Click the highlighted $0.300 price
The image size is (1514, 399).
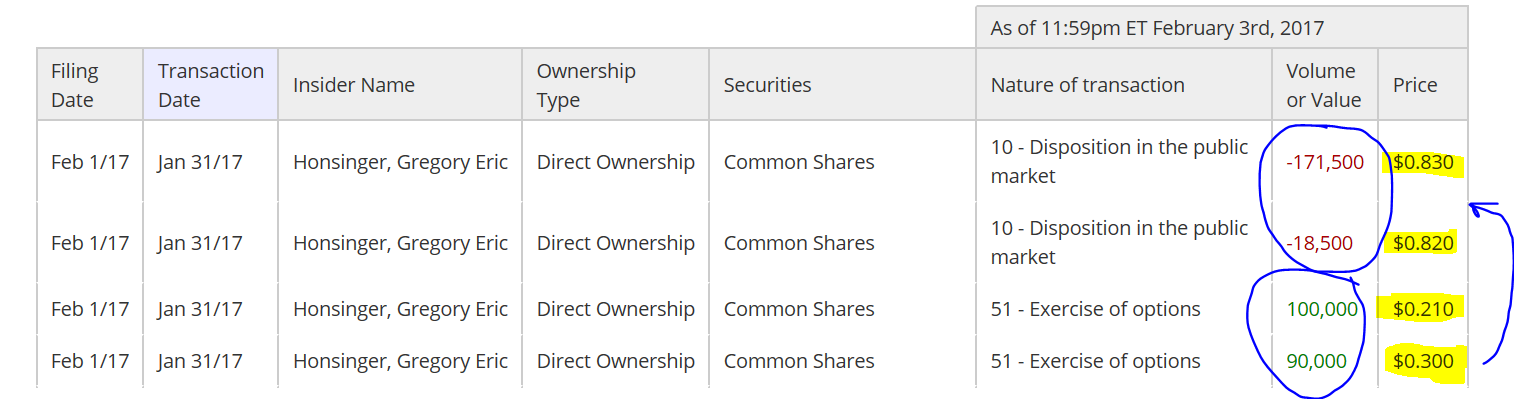1423,361
